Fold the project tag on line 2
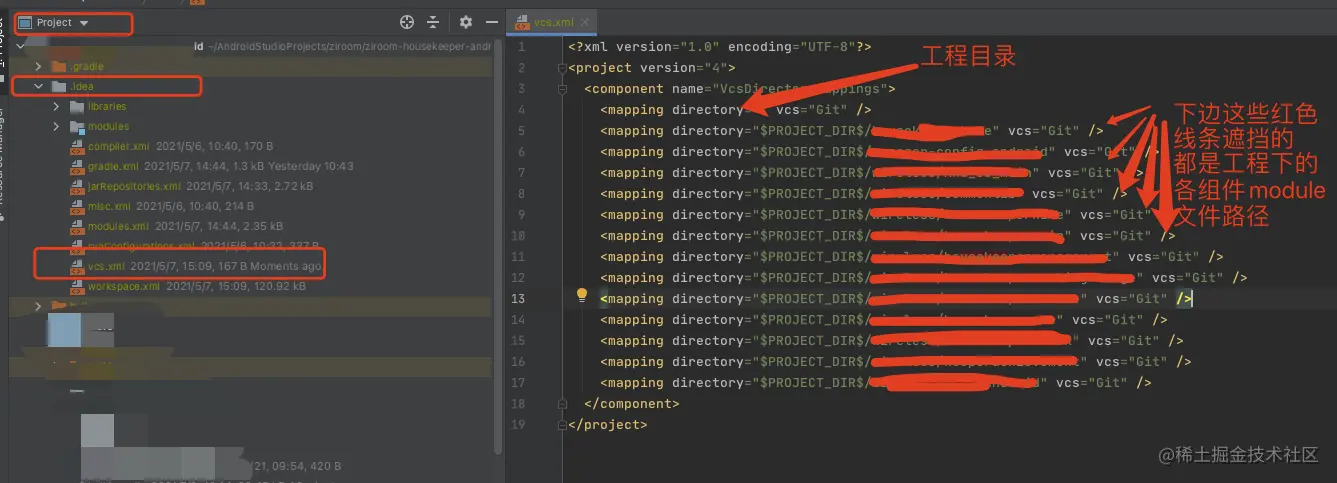Image resolution: width=1337 pixels, height=483 pixels. tap(562, 68)
